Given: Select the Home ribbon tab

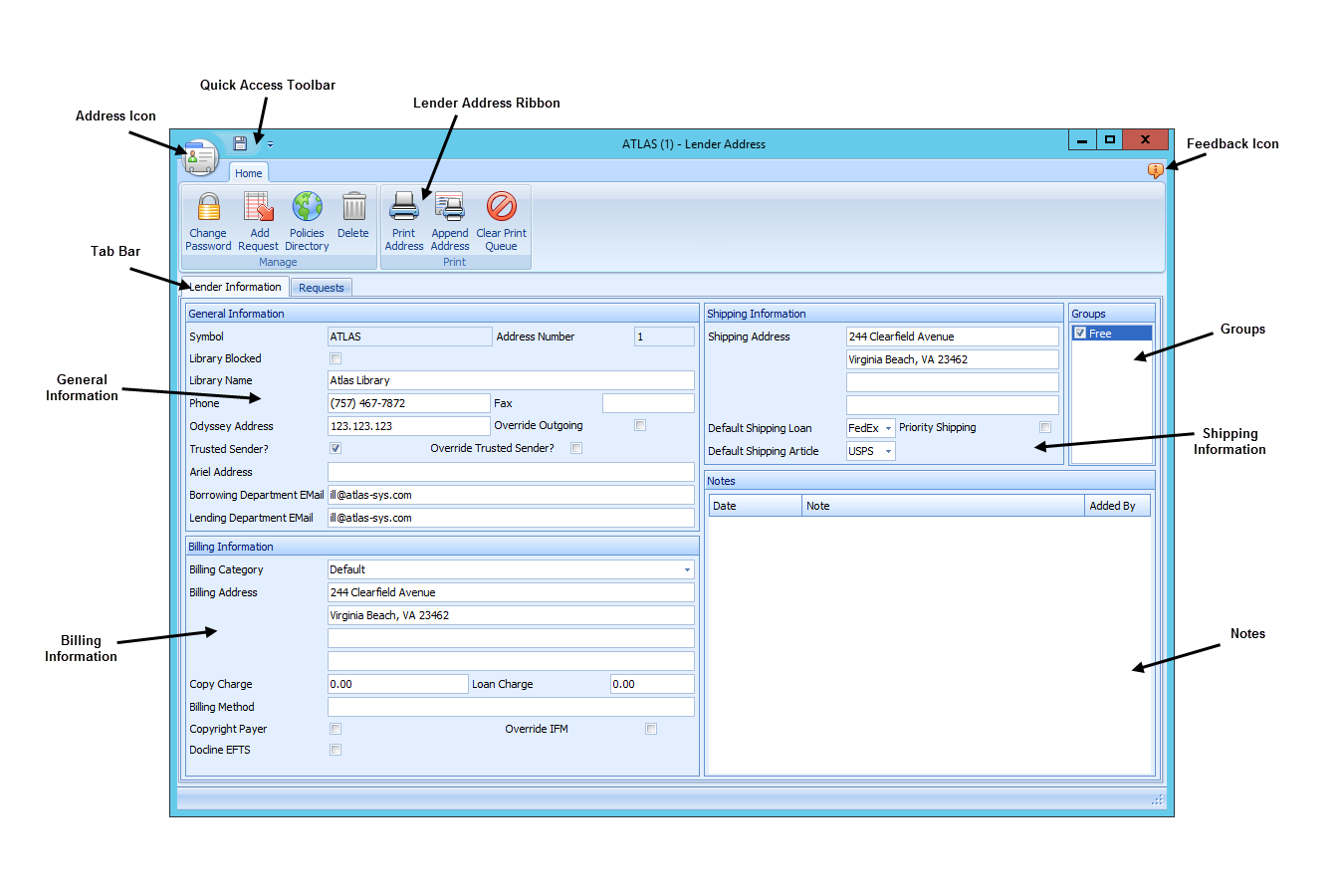Looking at the screenshot, I should coord(248,172).
